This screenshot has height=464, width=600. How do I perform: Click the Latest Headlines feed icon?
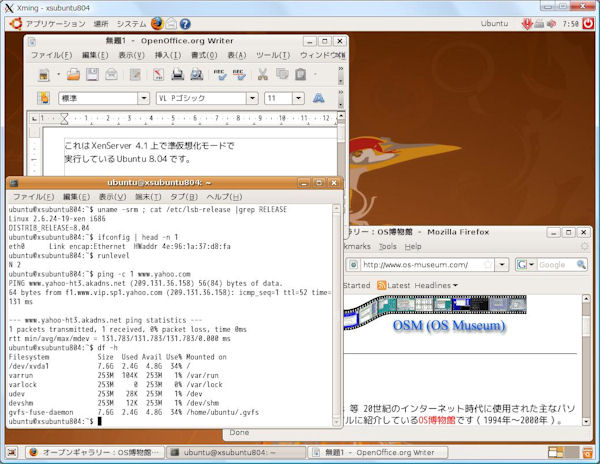pyautogui.click(x=381, y=285)
